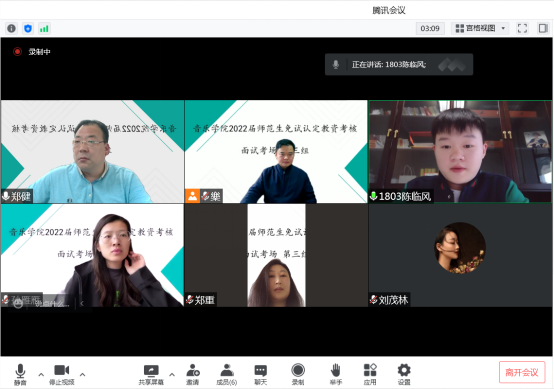Viewport: 554px width, 389px height.
Task: Open the meeting info icon
Action: coord(11,28)
